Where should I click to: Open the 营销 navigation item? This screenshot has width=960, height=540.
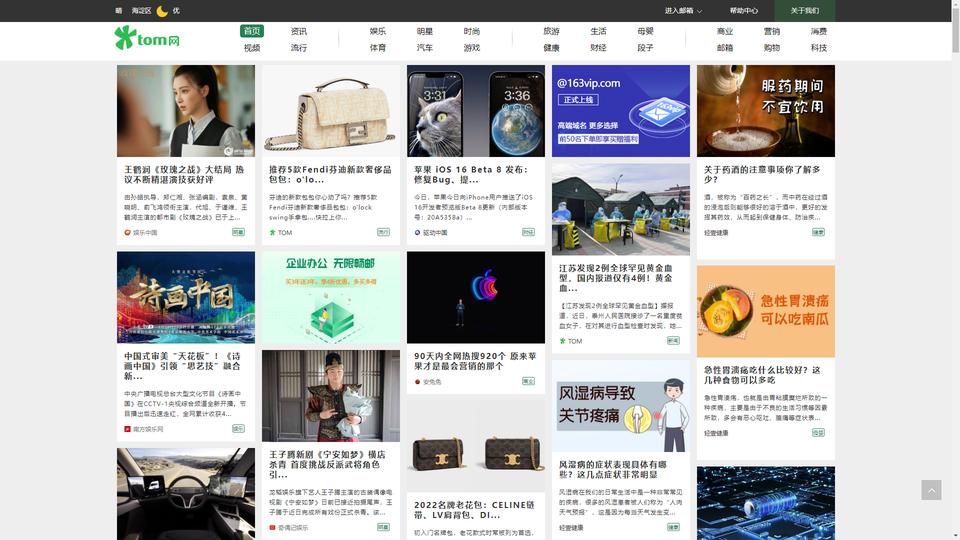771,31
